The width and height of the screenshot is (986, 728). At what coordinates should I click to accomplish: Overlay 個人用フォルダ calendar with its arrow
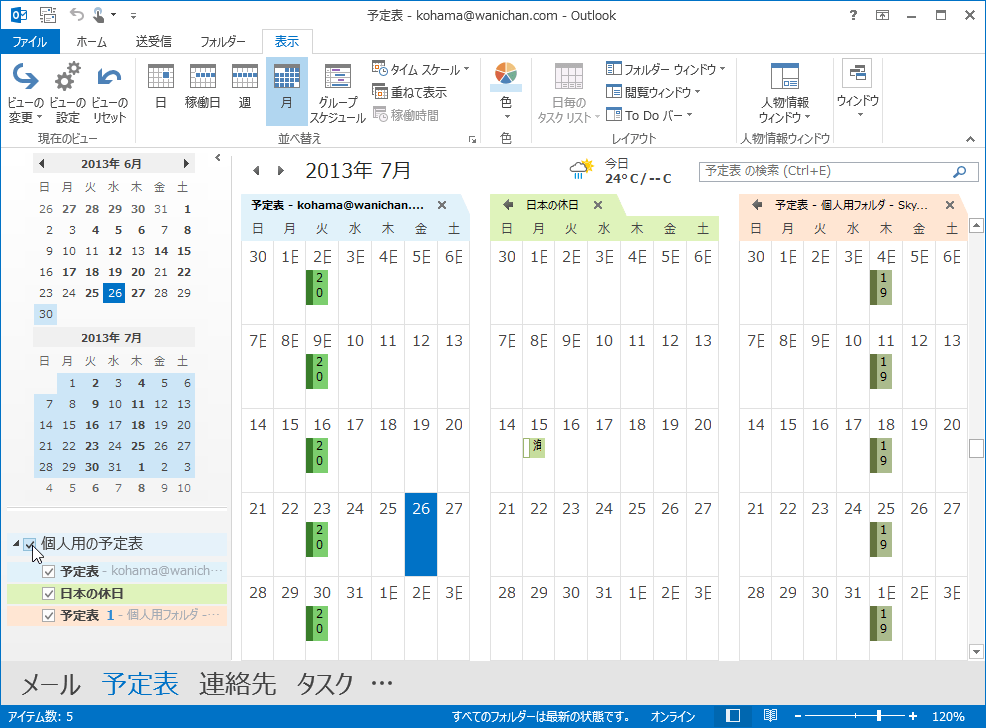[x=757, y=205]
